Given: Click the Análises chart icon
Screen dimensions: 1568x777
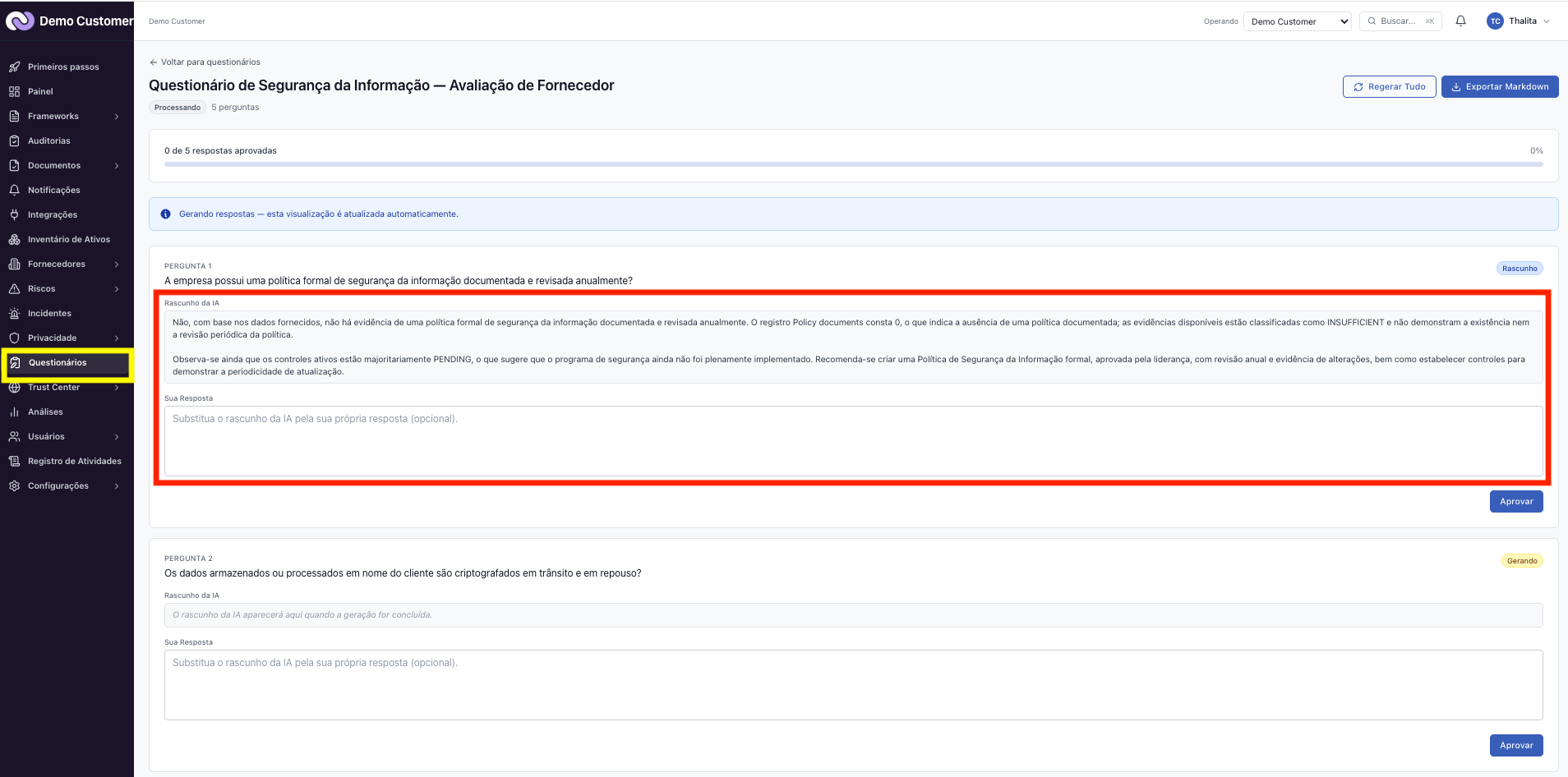Looking at the screenshot, I should (14, 411).
